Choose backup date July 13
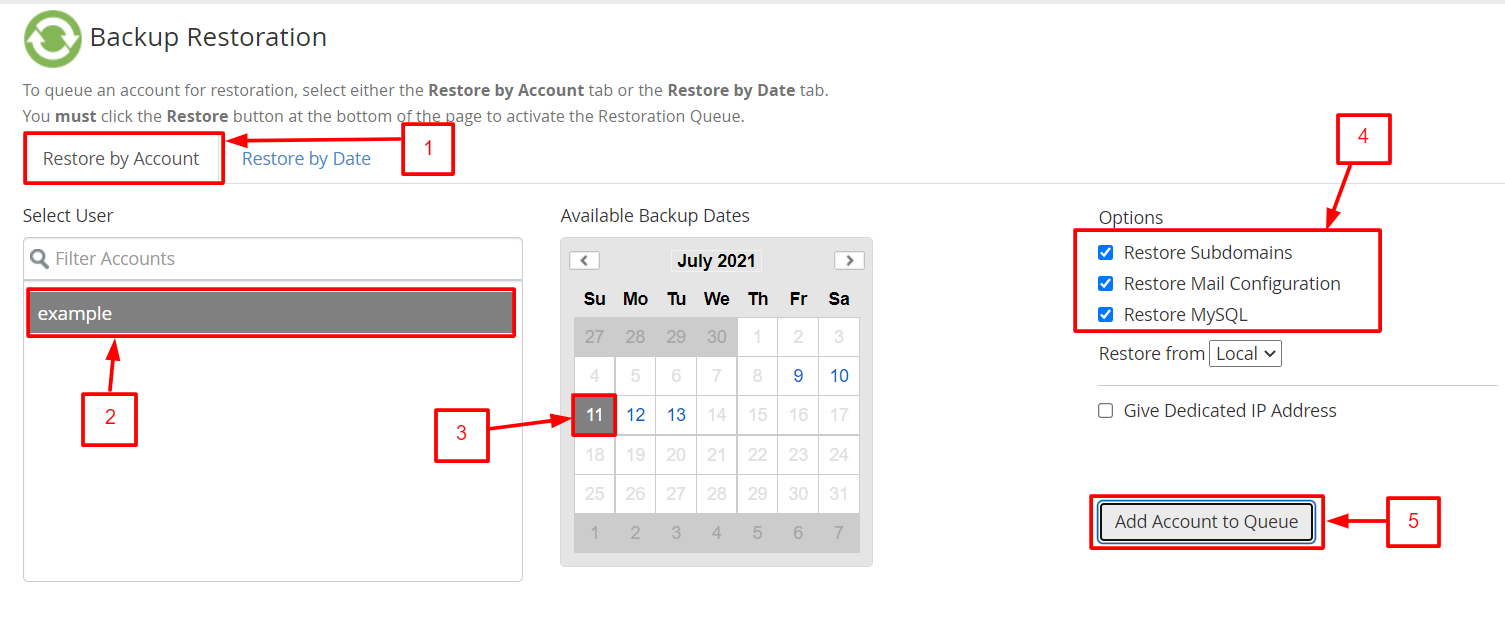 point(676,415)
